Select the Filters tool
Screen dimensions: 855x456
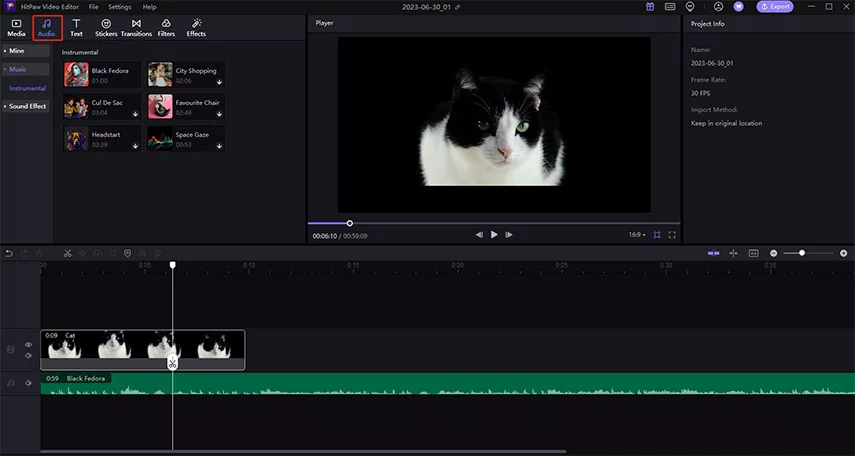[x=166, y=27]
